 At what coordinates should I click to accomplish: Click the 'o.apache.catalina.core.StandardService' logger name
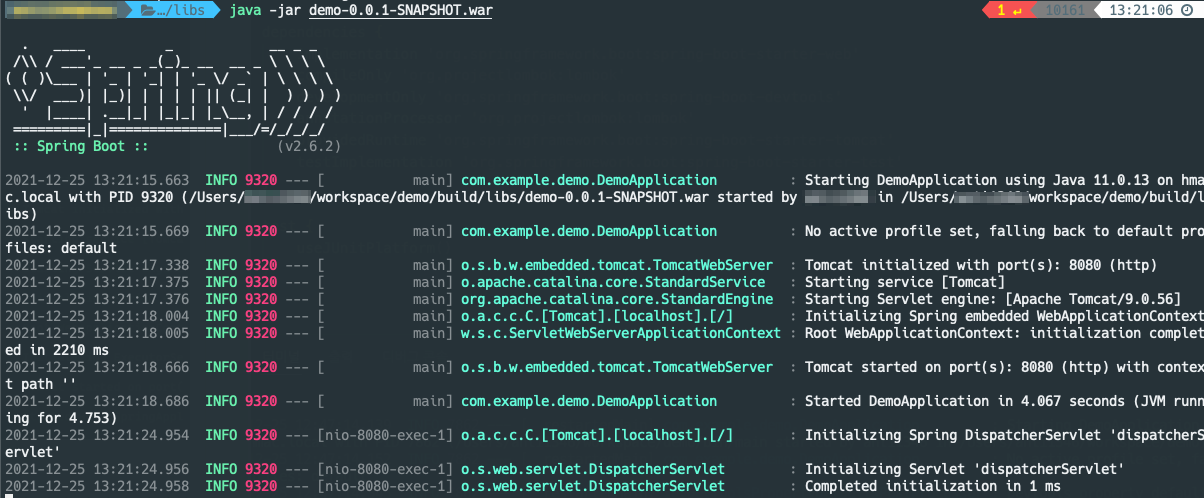613,282
